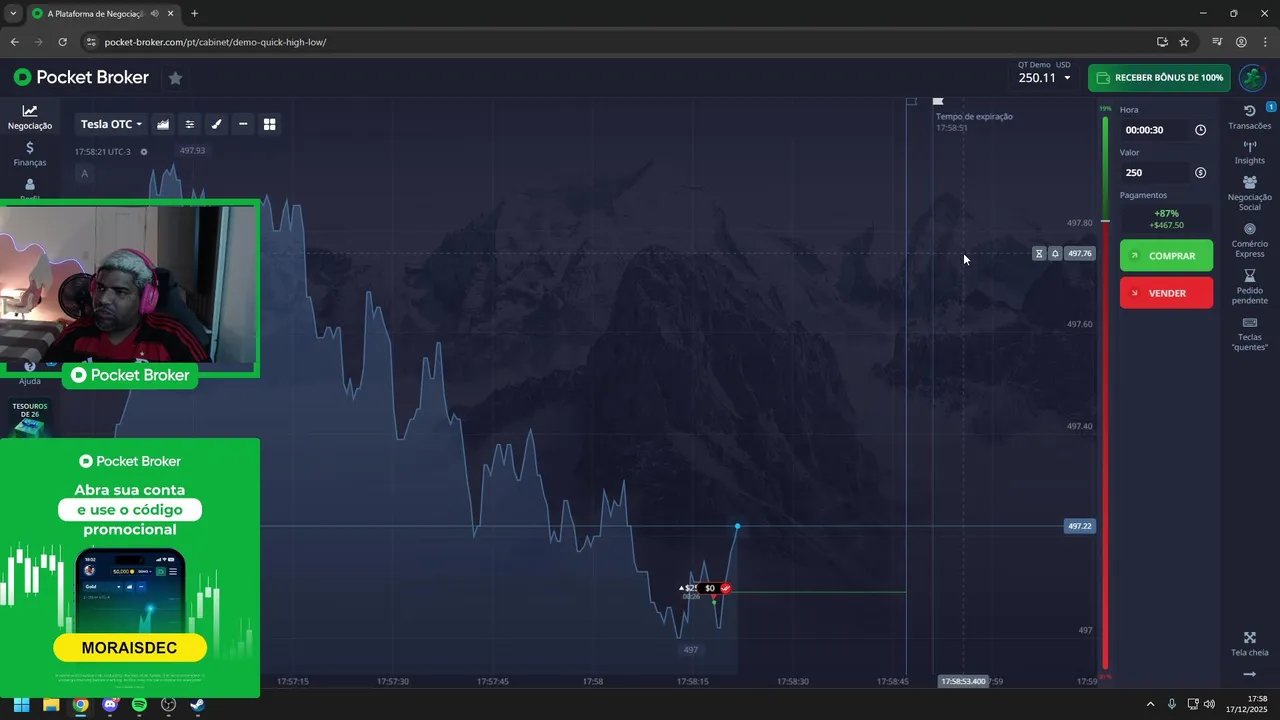Open Discord from the taskbar
Viewport: 1280px width, 720px height.
pos(110,704)
